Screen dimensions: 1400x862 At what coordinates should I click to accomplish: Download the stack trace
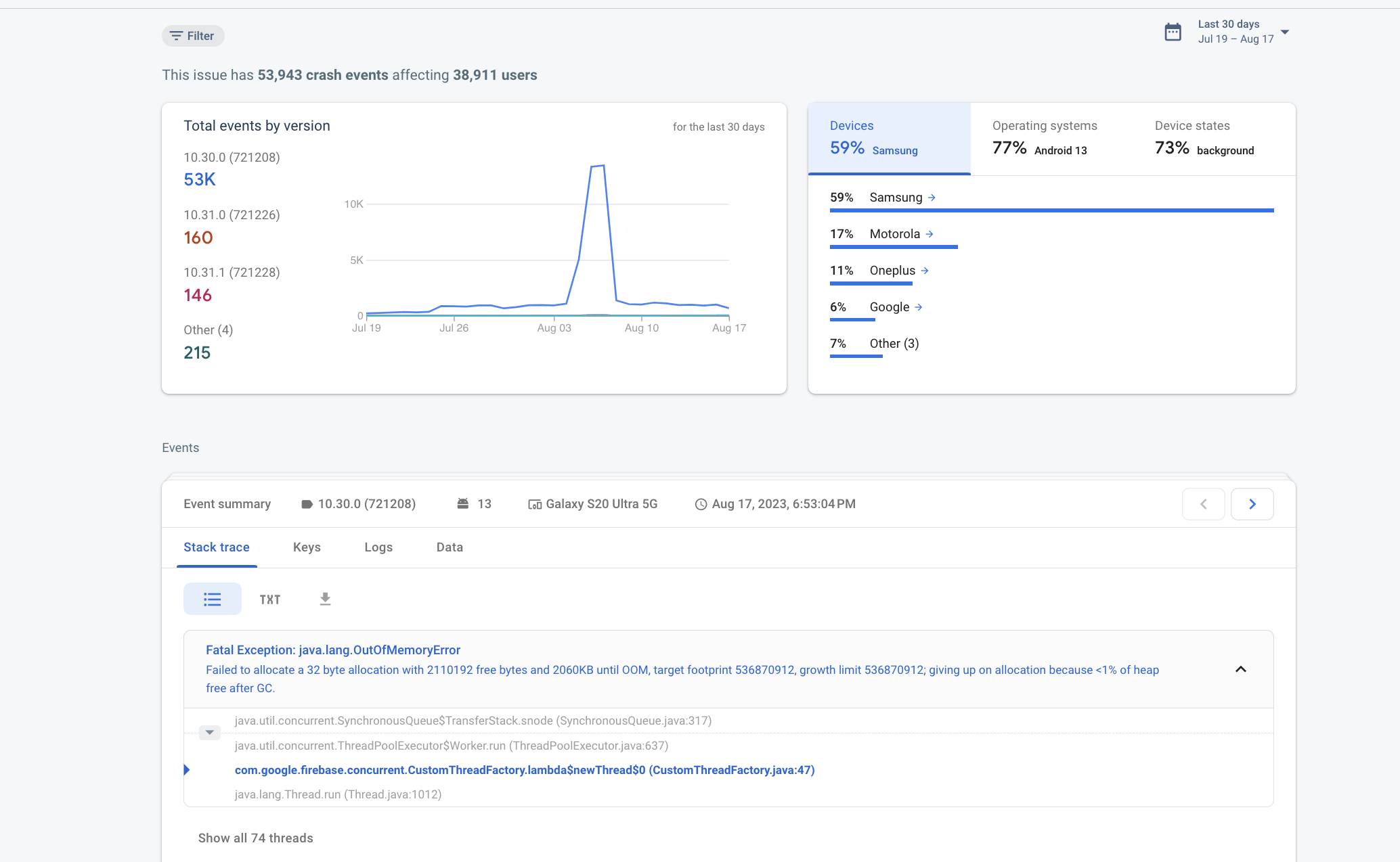325,599
